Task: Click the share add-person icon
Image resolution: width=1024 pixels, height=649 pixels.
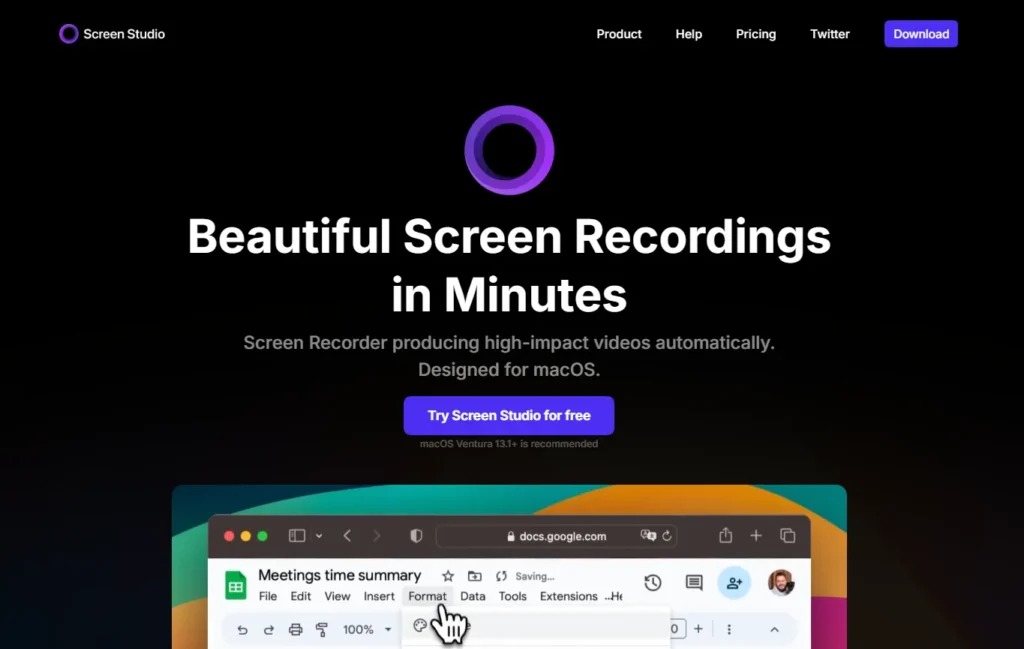Action: click(x=734, y=582)
